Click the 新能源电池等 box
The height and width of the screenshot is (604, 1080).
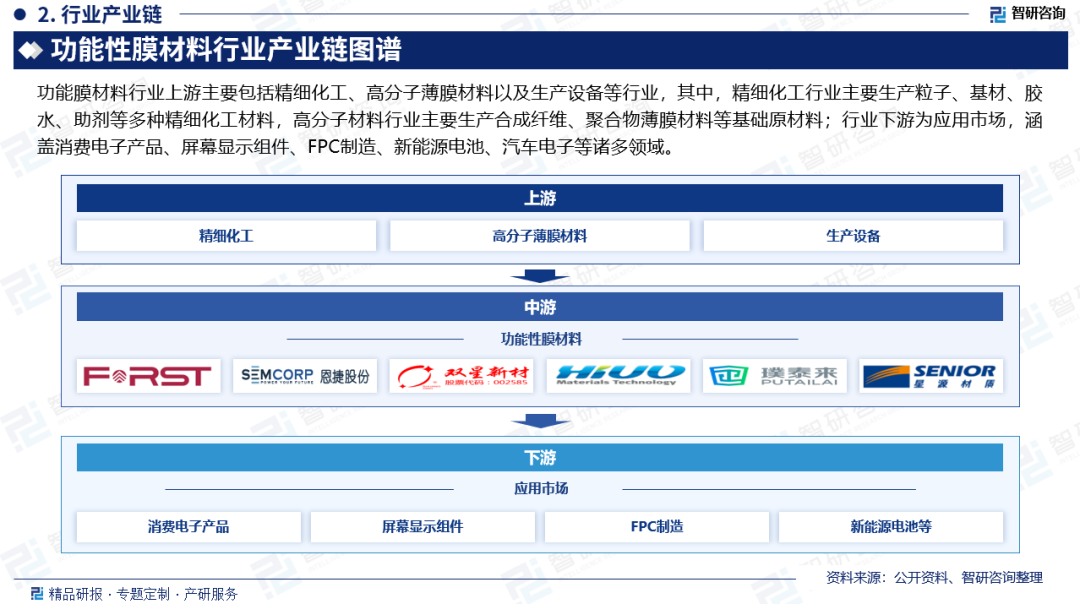point(890,527)
